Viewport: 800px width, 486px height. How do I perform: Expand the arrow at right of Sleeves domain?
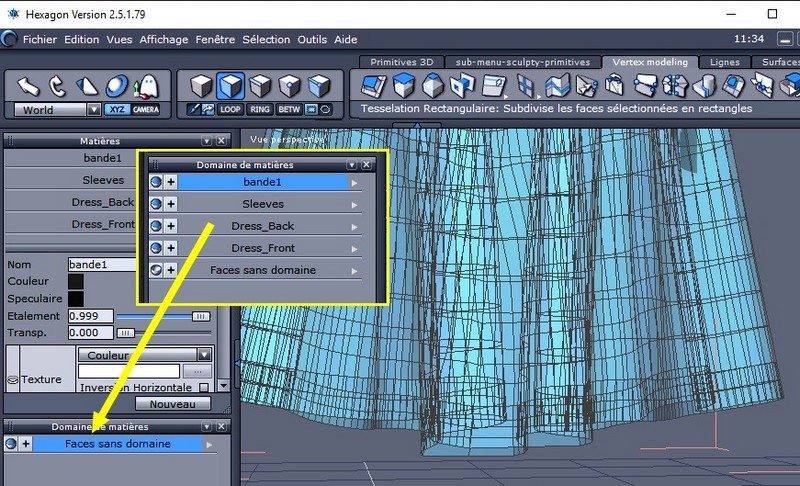(x=354, y=205)
